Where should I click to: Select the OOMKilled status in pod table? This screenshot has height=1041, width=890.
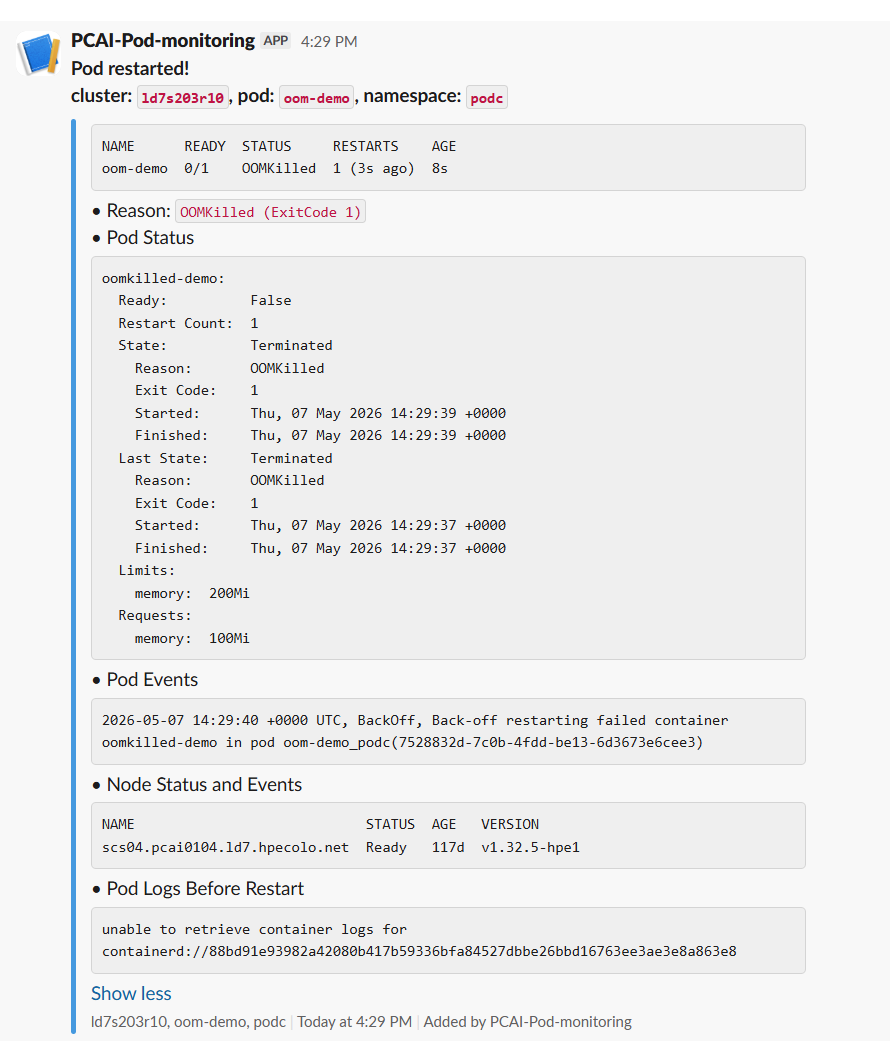tap(279, 169)
